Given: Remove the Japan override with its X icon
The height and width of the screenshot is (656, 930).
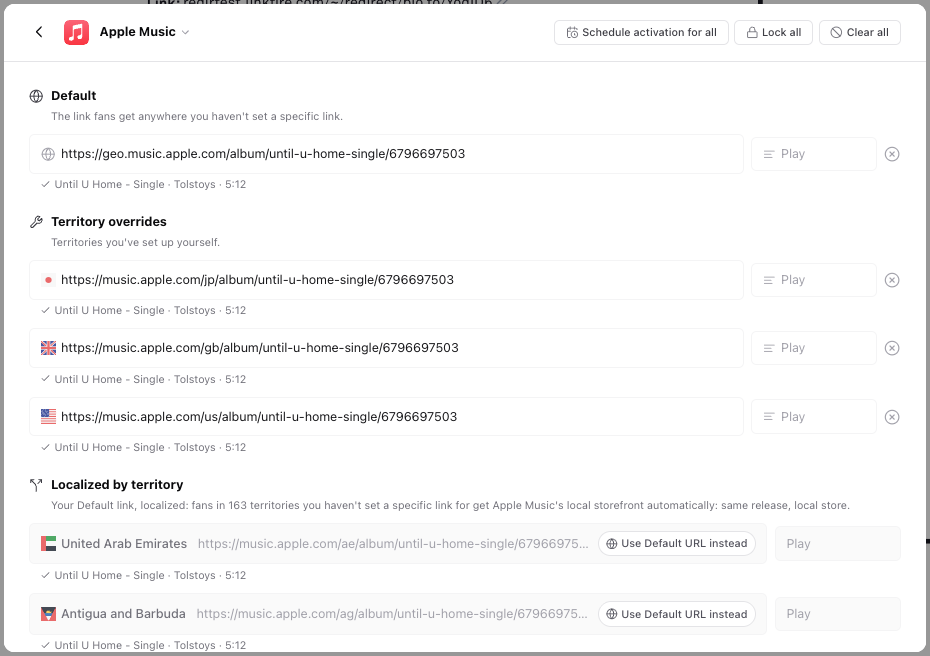Looking at the screenshot, I should [x=892, y=280].
